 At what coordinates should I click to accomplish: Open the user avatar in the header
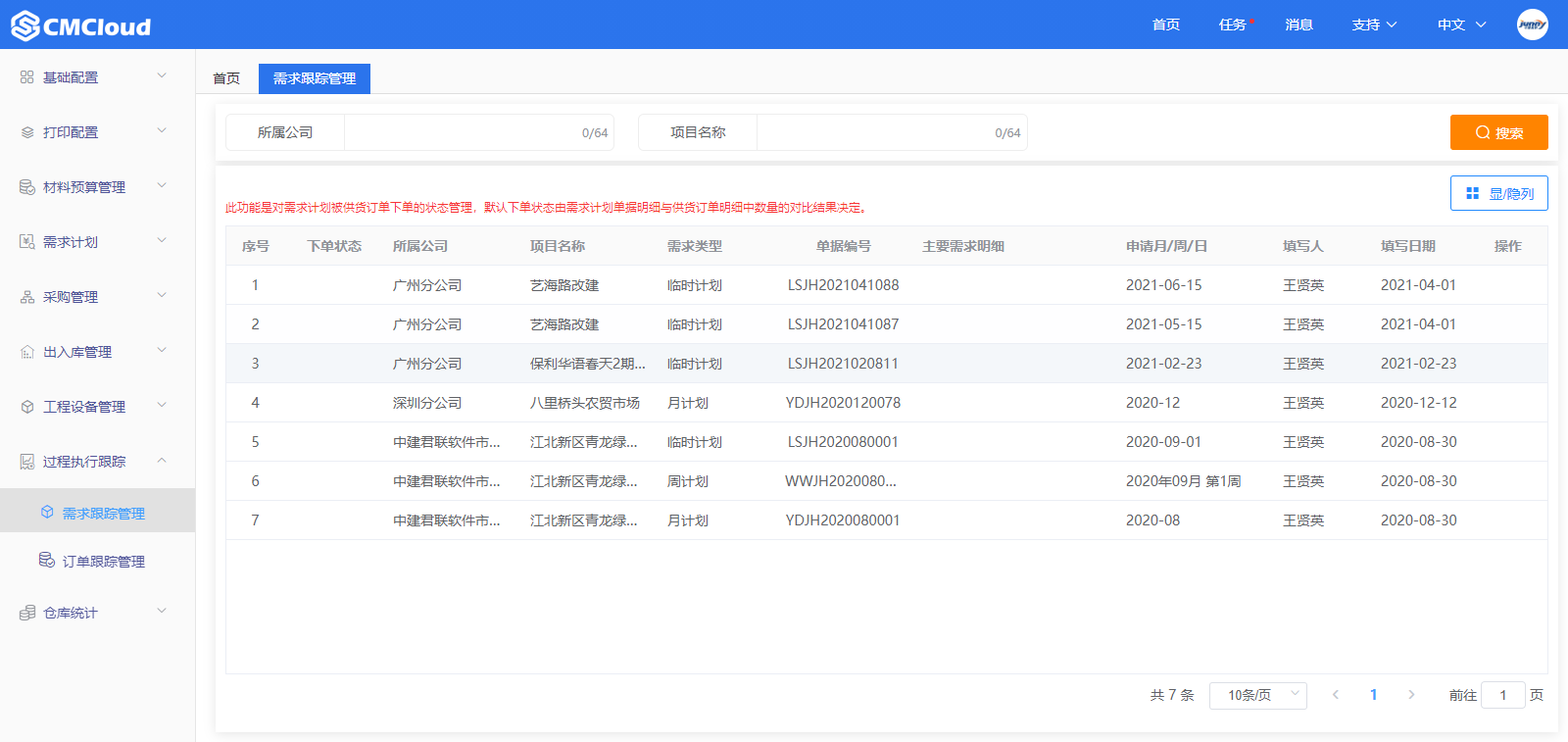(x=1532, y=25)
